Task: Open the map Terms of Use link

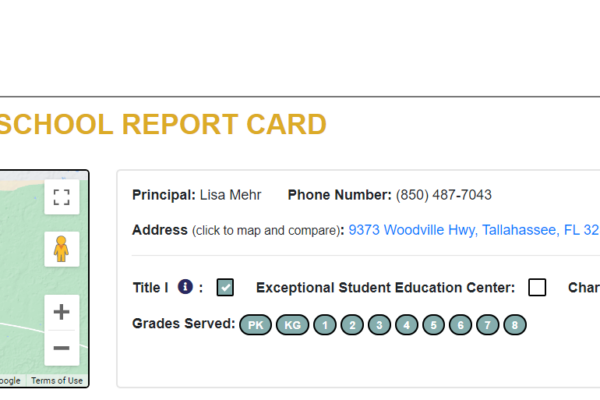Action: [57, 380]
